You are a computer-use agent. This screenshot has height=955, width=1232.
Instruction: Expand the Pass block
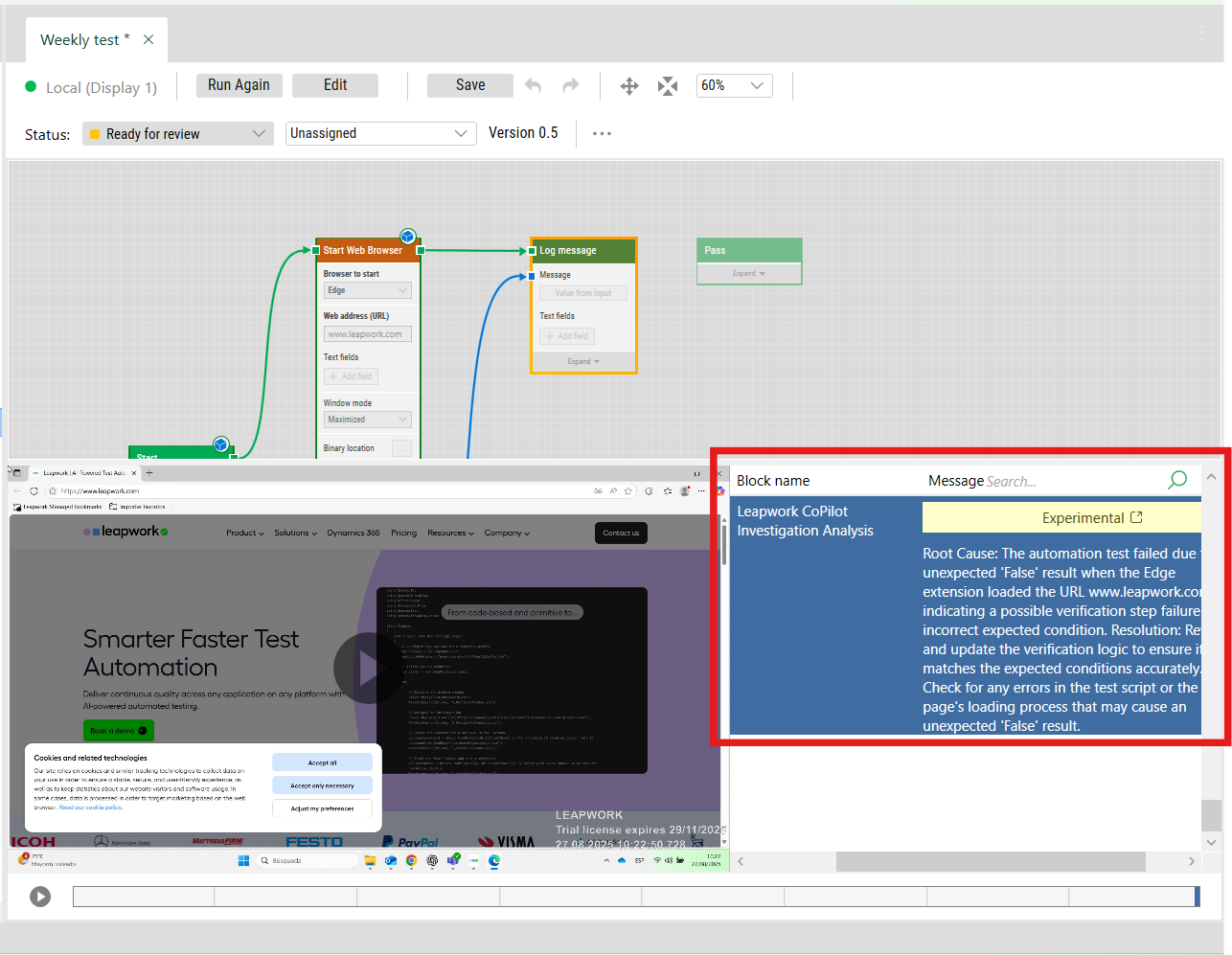click(x=749, y=273)
